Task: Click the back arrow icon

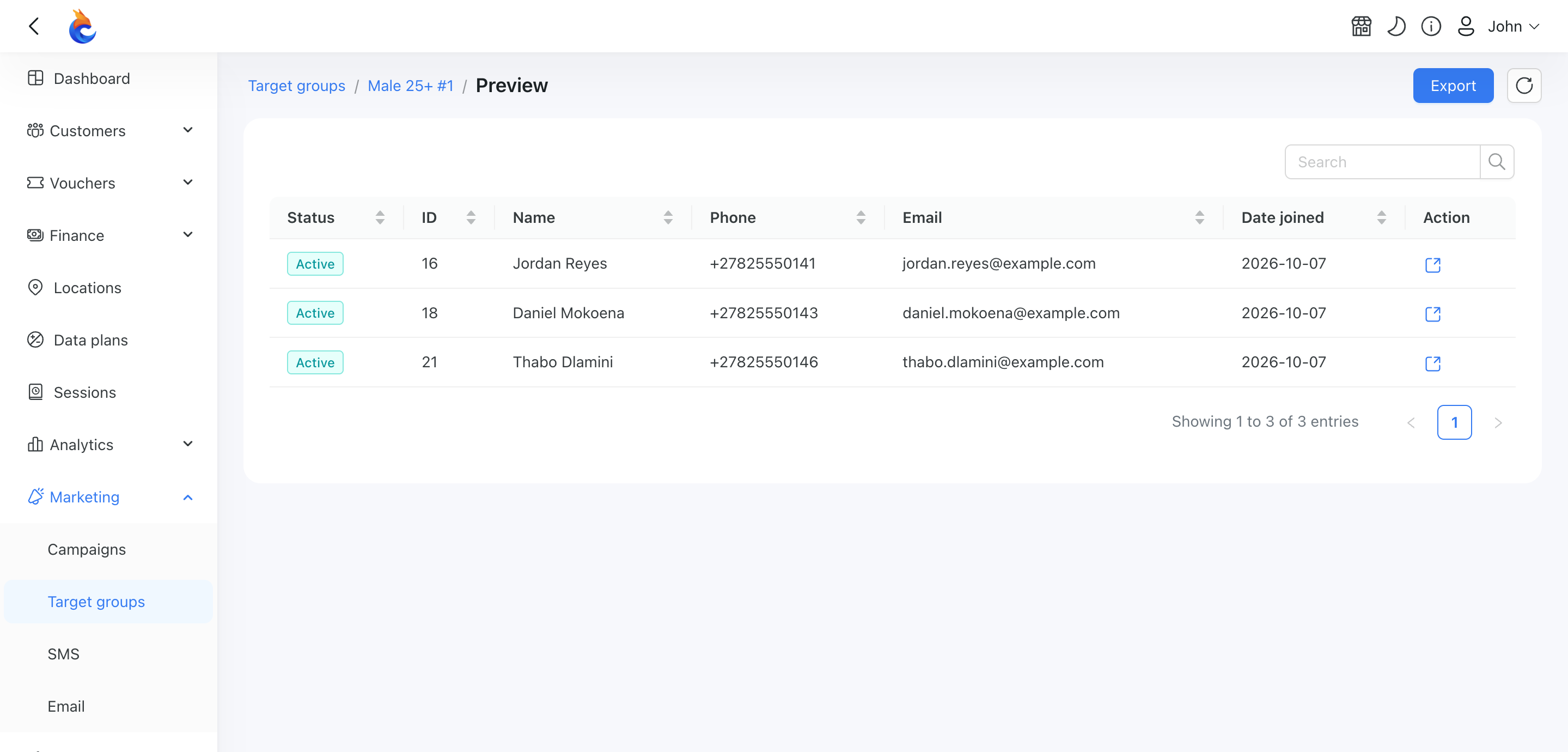Action: [x=34, y=26]
